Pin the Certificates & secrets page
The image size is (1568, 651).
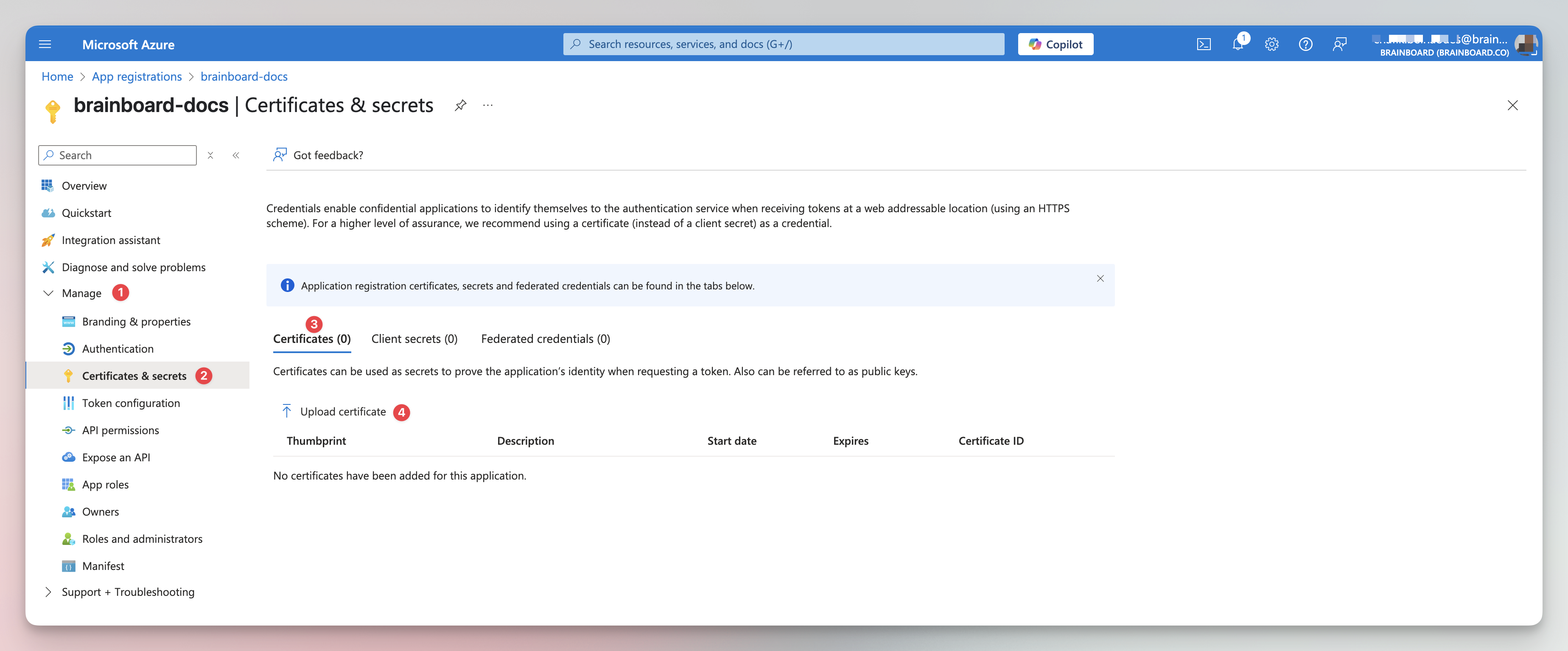[460, 105]
